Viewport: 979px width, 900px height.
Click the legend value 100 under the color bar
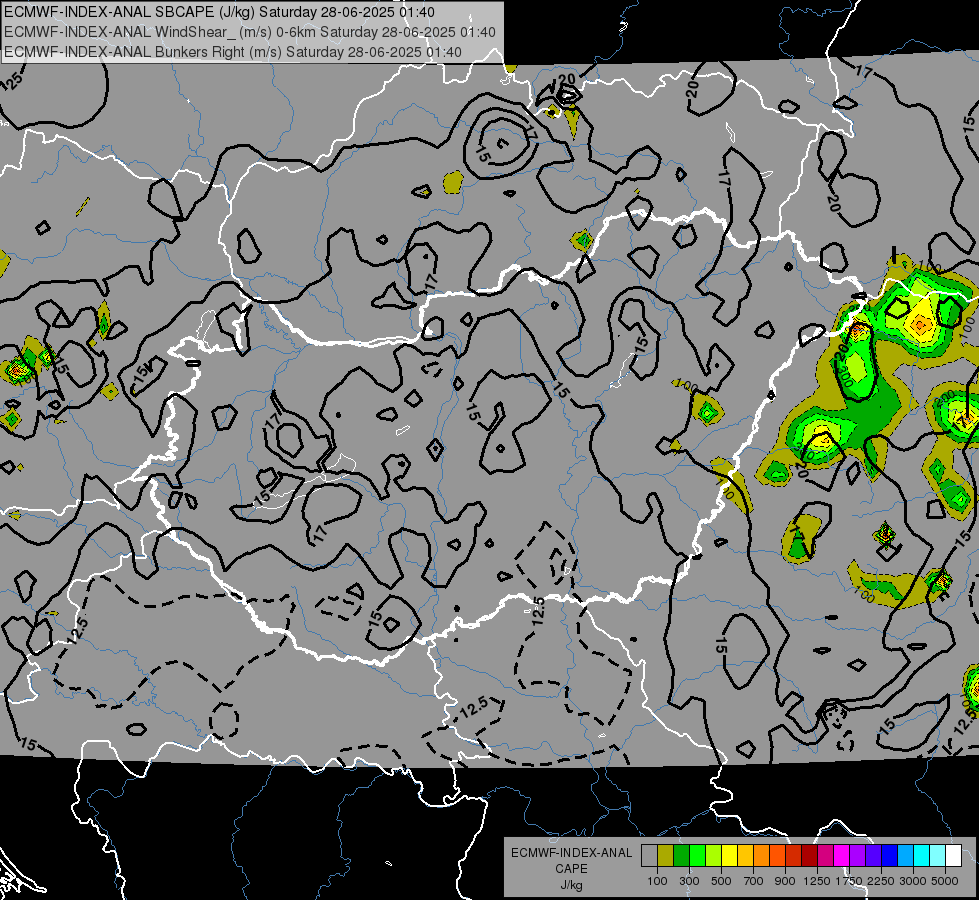[x=657, y=881]
